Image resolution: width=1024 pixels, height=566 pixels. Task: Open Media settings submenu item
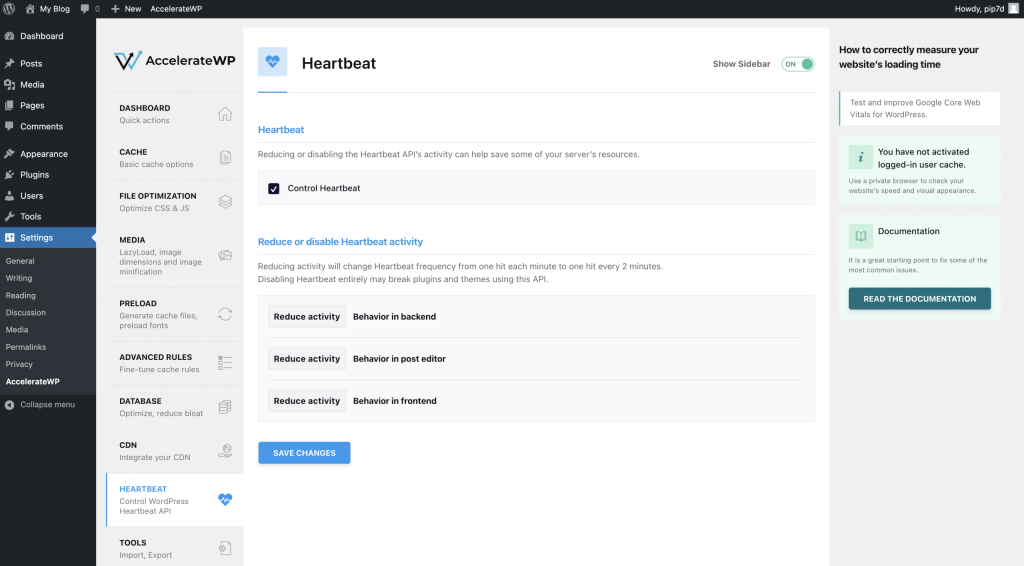[x=17, y=330]
